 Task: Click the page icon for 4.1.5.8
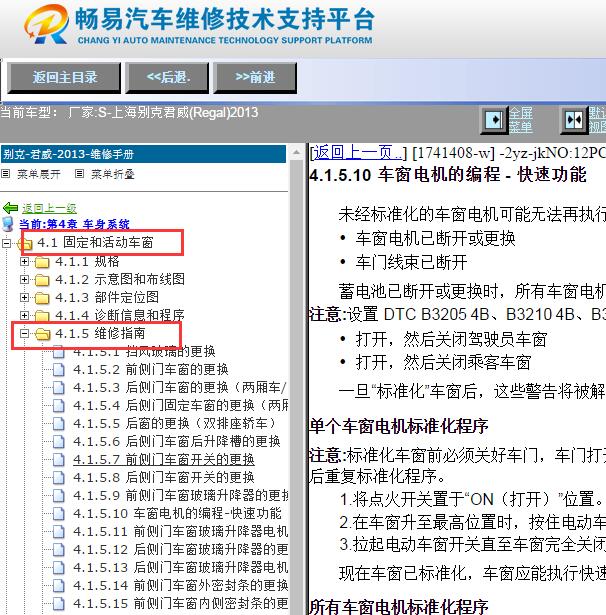pyautogui.click(x=59, y=478)
